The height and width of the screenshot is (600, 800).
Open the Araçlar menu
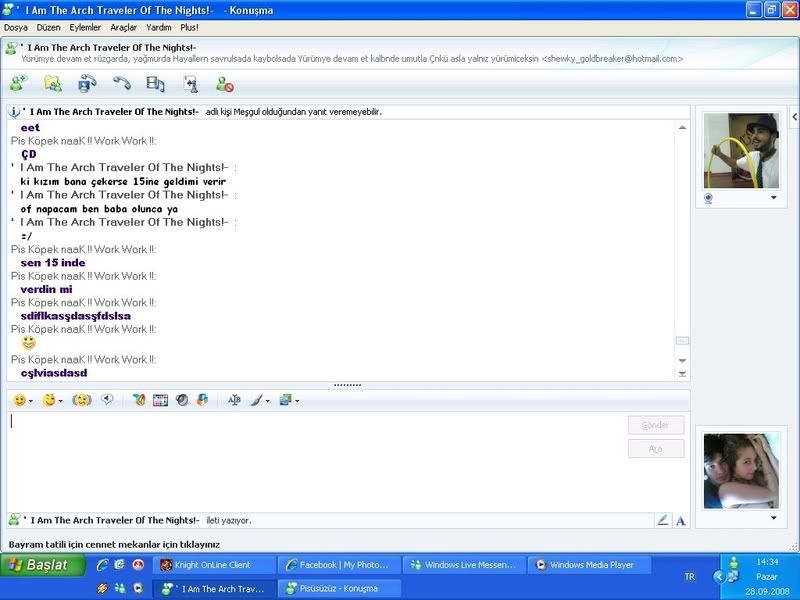point(123,28)
